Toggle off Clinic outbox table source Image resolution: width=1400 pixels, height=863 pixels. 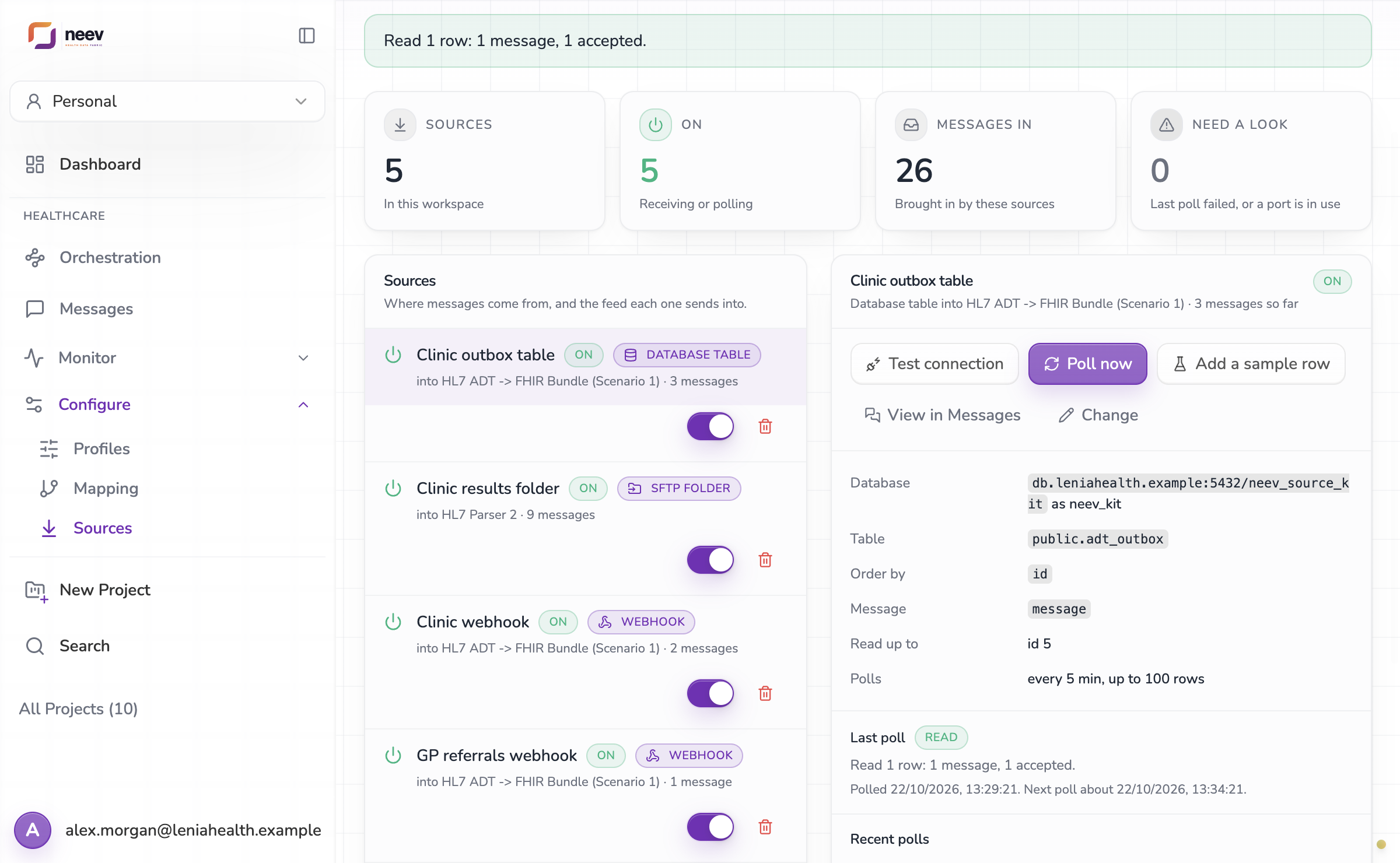click(x=710, y=426)
